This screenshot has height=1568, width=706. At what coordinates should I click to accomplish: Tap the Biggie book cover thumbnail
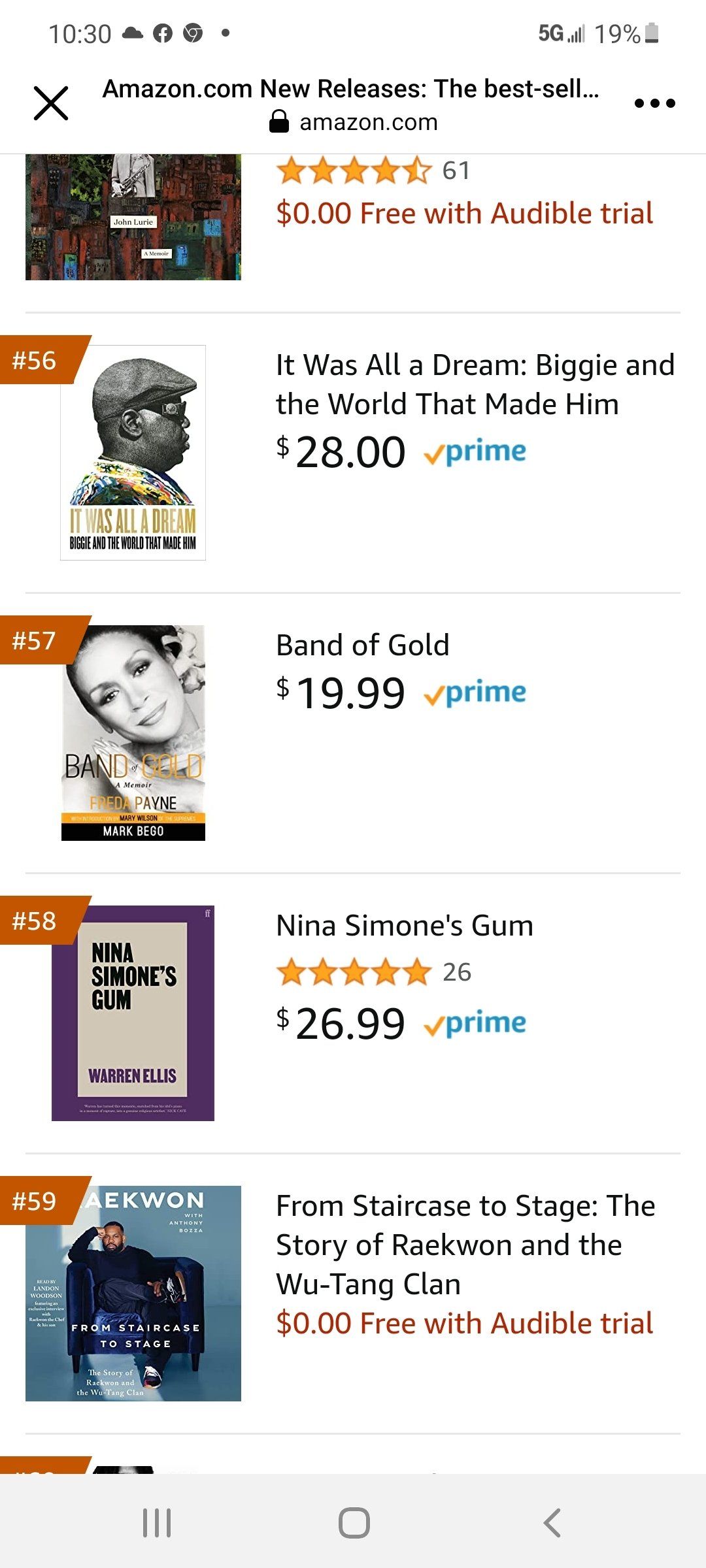pyautogui.click(x=133, y=452)
